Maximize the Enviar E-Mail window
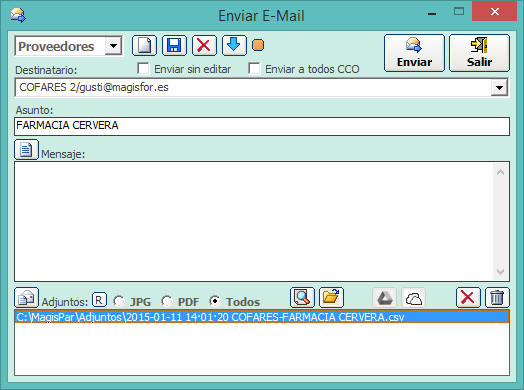524x390 pixels. [459, 12]
